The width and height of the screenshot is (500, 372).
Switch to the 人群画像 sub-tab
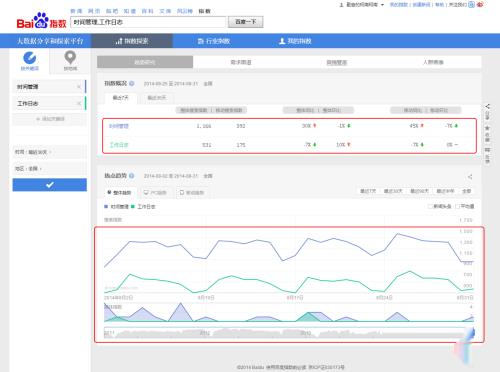tap(433, 62)
